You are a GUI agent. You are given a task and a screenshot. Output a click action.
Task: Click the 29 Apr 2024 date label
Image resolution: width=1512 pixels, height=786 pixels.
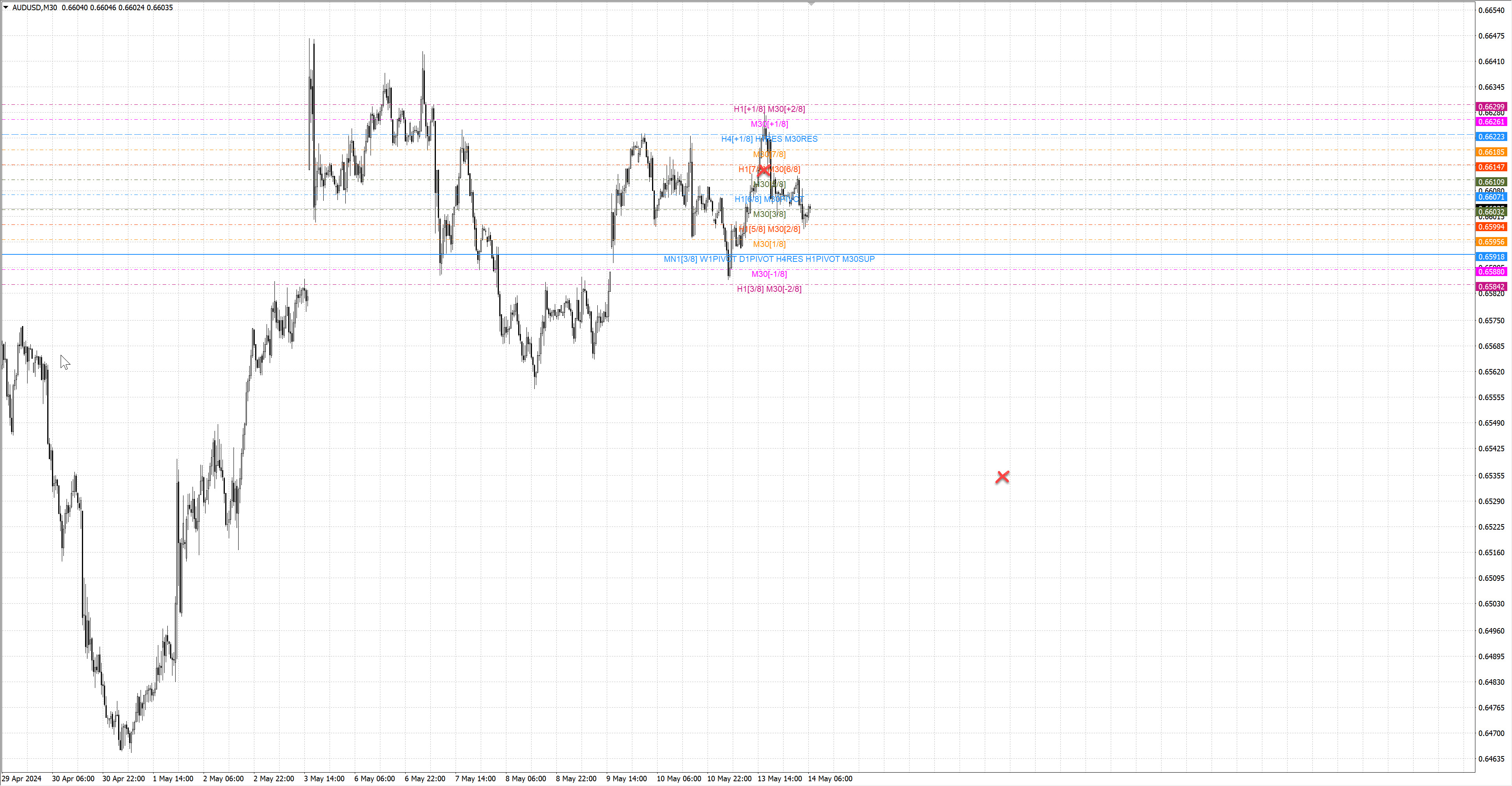pos(22,779)
